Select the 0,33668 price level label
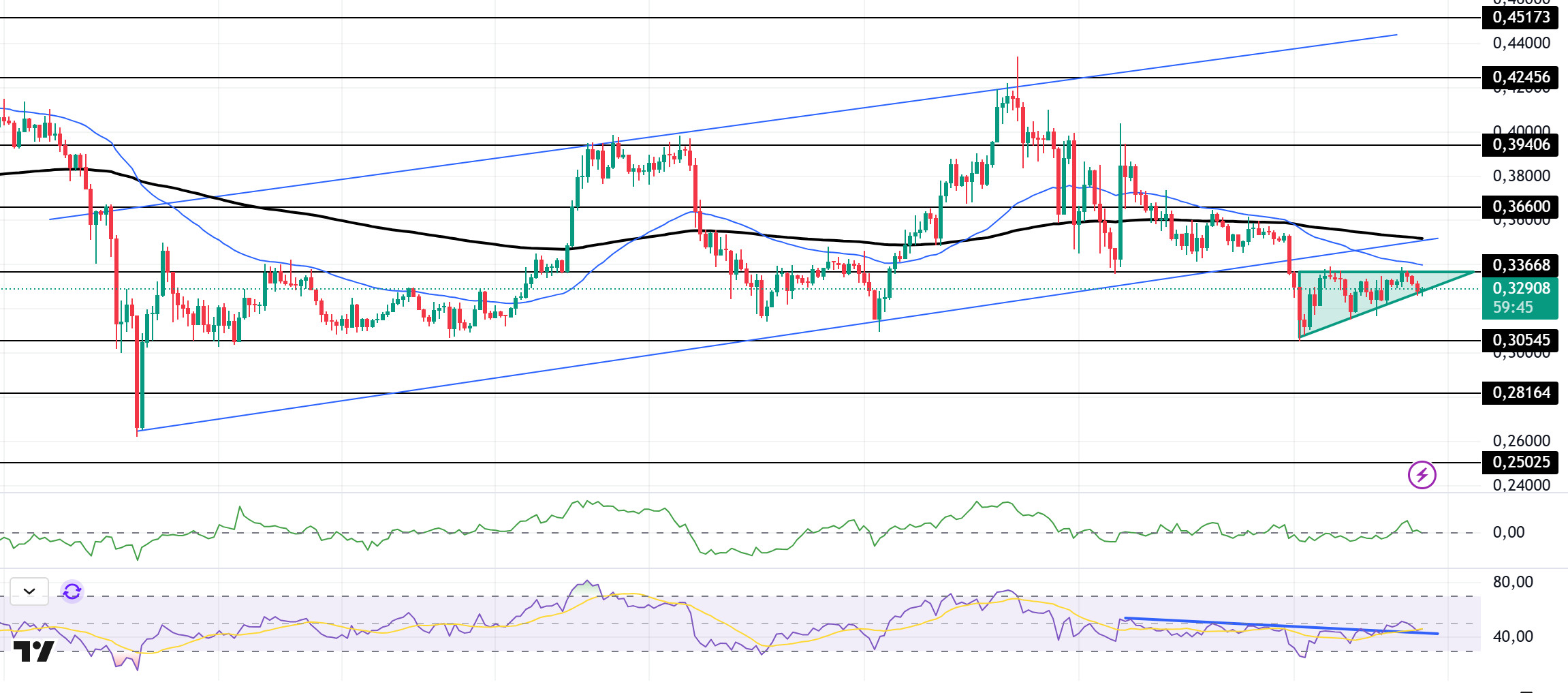 (1520, 265)
